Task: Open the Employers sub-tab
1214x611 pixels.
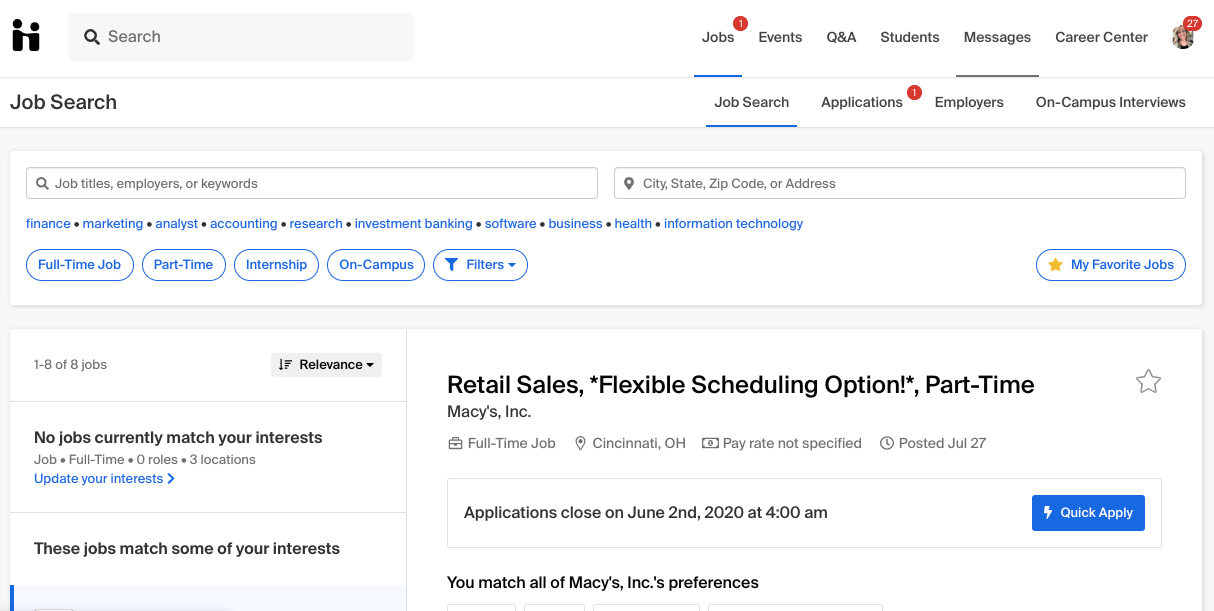Action: 969,102
